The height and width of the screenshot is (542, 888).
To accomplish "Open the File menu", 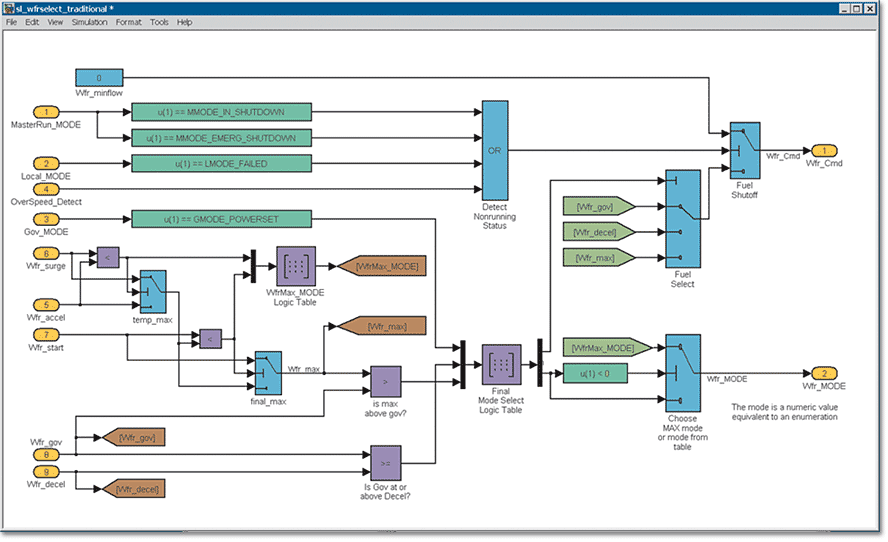I will (x=11, y=22).
